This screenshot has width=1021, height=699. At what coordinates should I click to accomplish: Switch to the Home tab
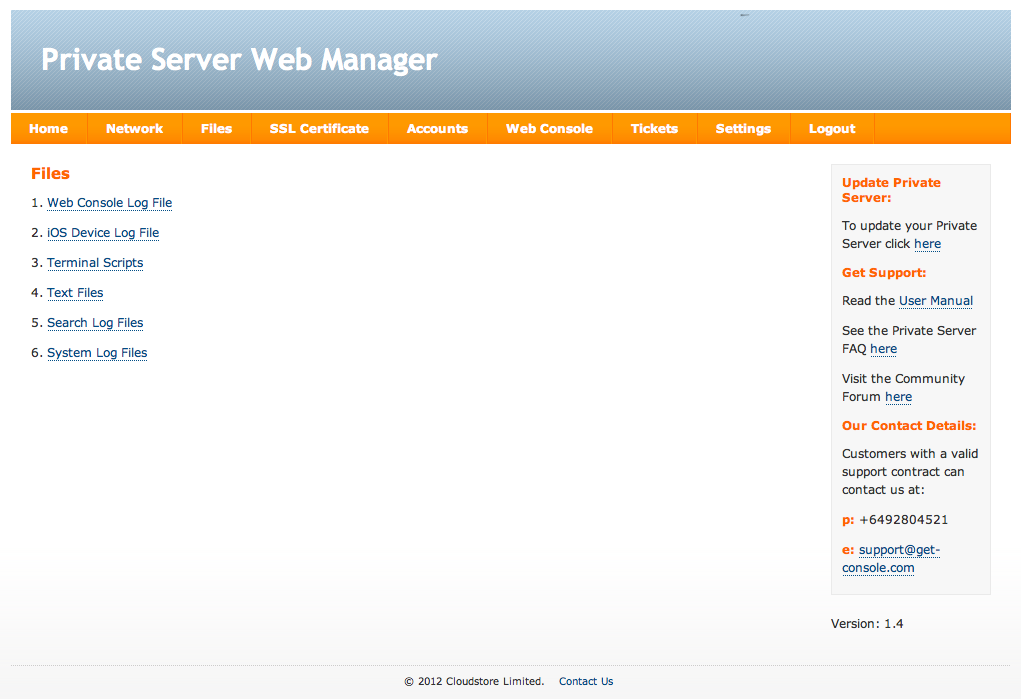coord(48,128)
